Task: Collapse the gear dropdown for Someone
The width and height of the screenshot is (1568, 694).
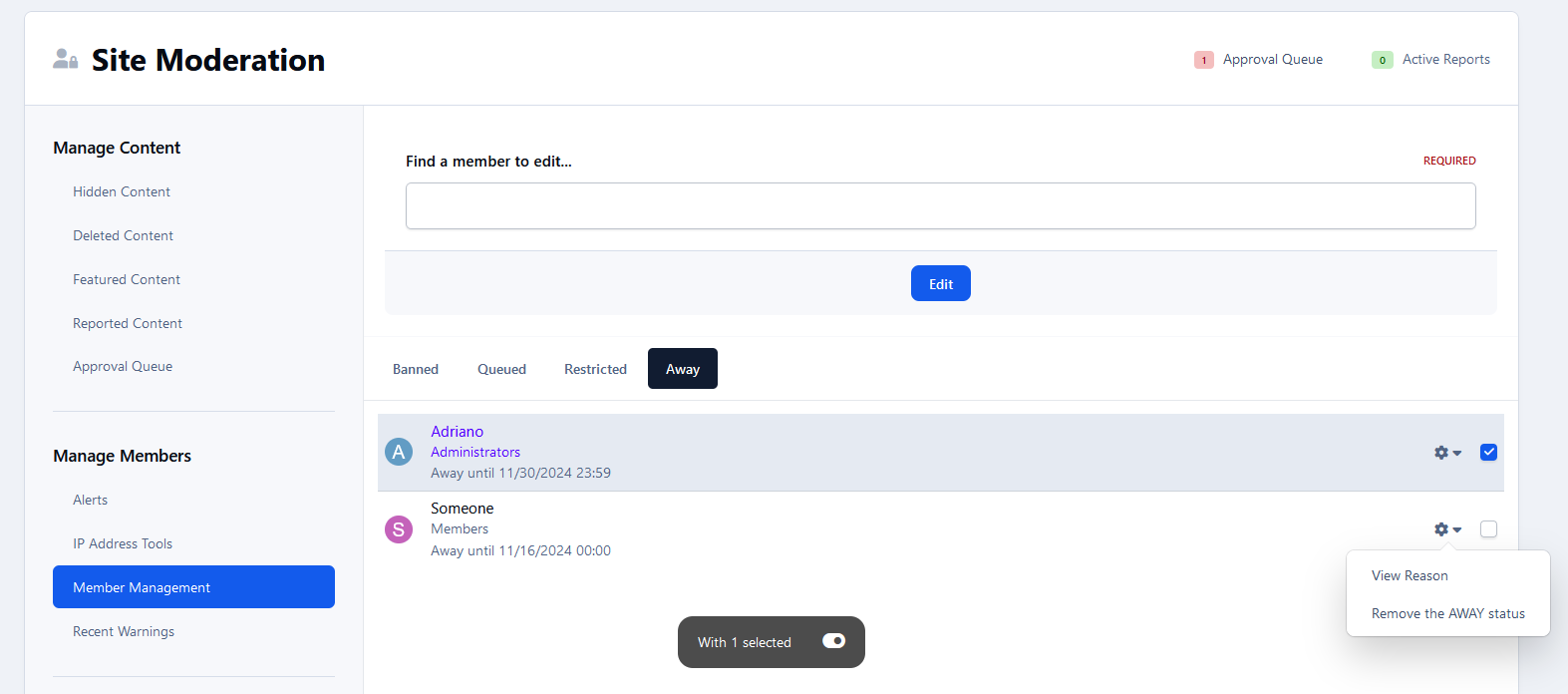Action: click(1447, 529)
